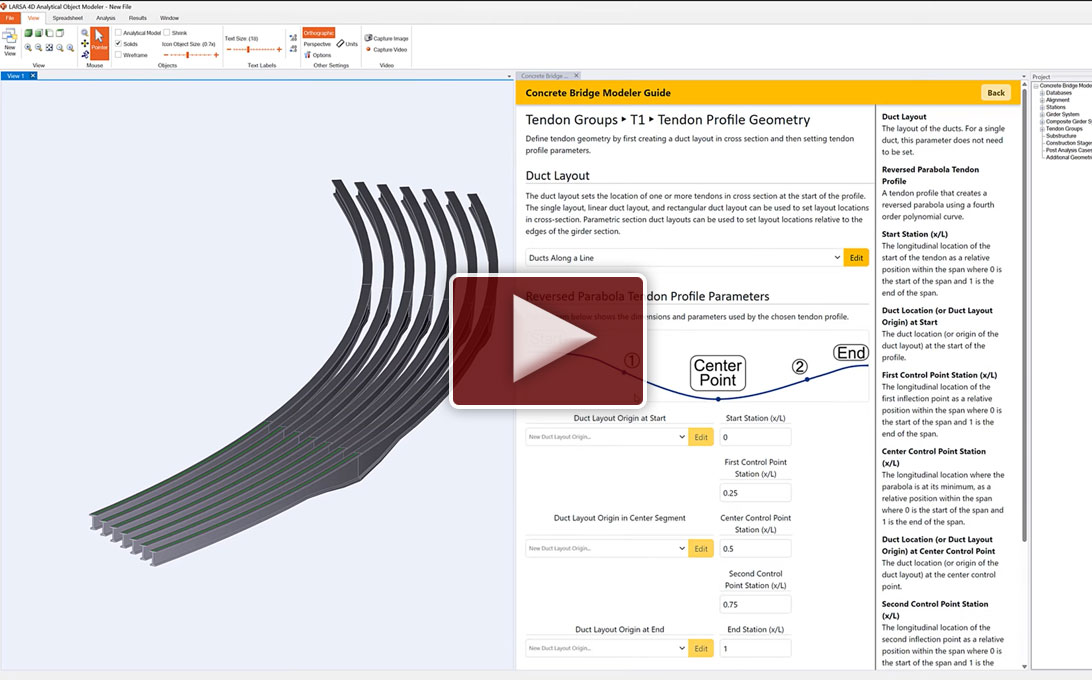Image resolution: width=1092 pixels, height=680 pixels.
Task: Click the Text Size slider handle
Action: pyautogui.click(x=248, y=49)
